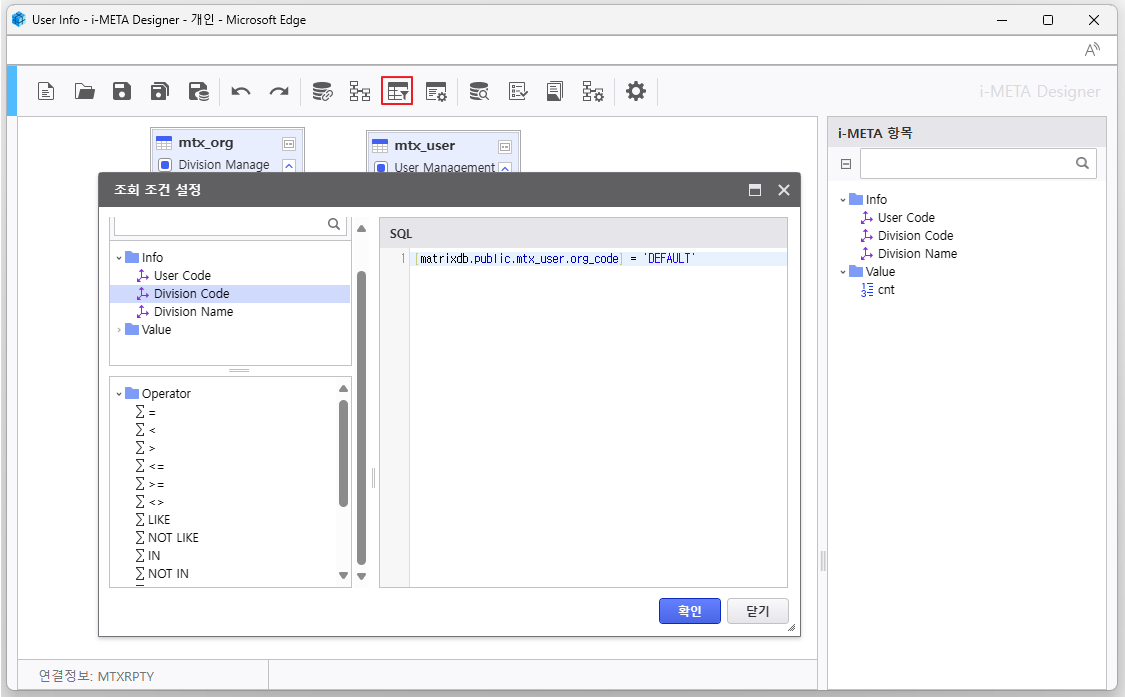Select the <= operator
Screen dimensions: 1125x697
(x=150, y=466)
